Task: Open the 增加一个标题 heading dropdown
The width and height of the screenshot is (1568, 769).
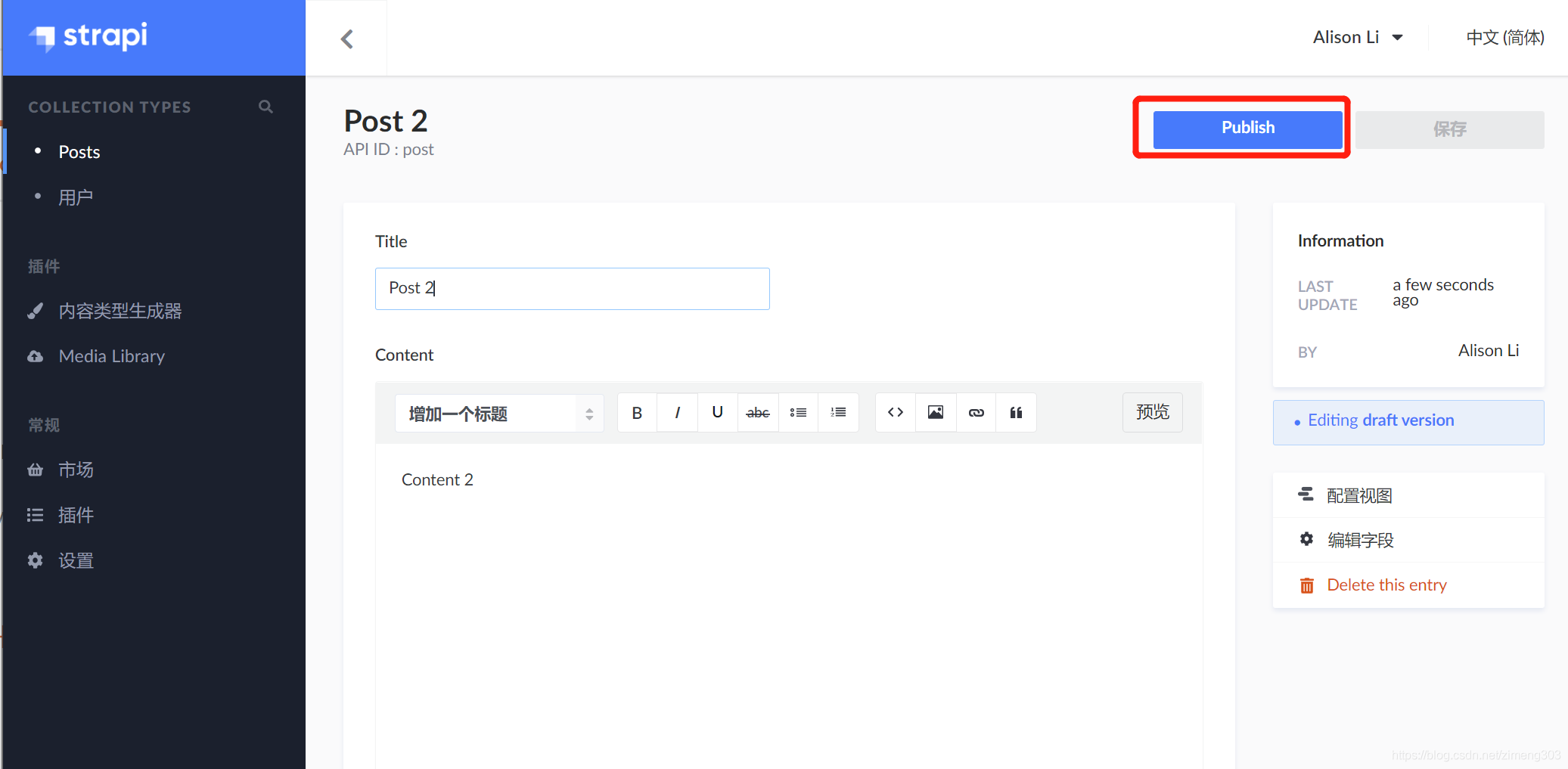Action: [499, 413]
